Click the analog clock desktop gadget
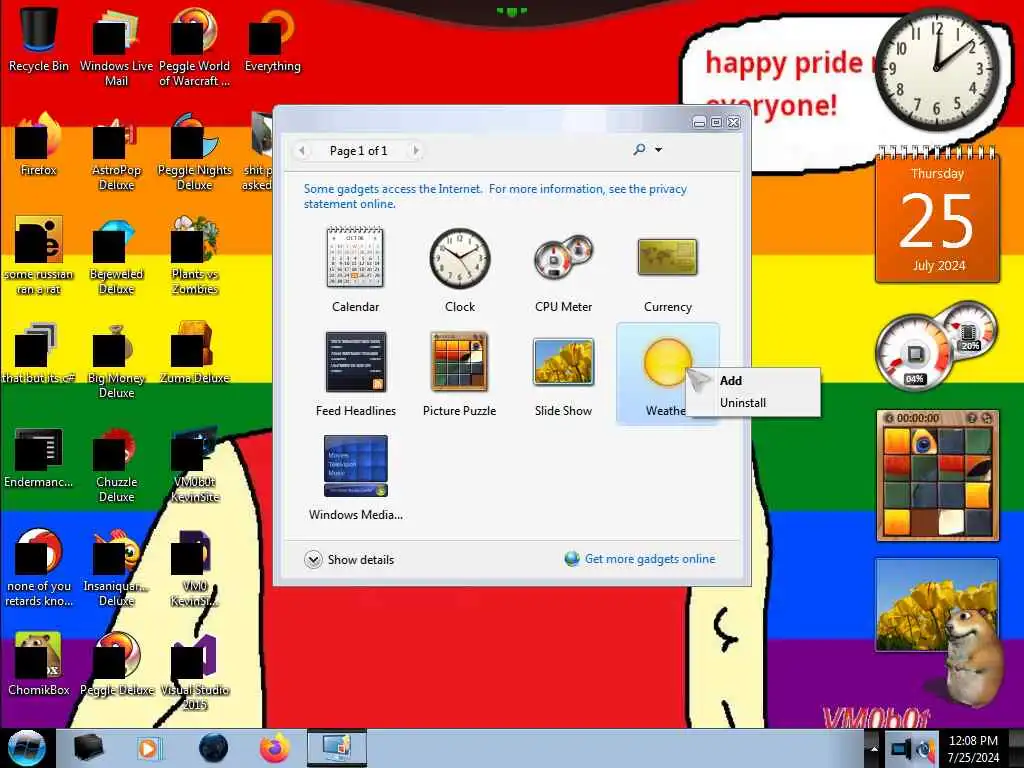Viewport: 1024px width, 768px height. 938,69
